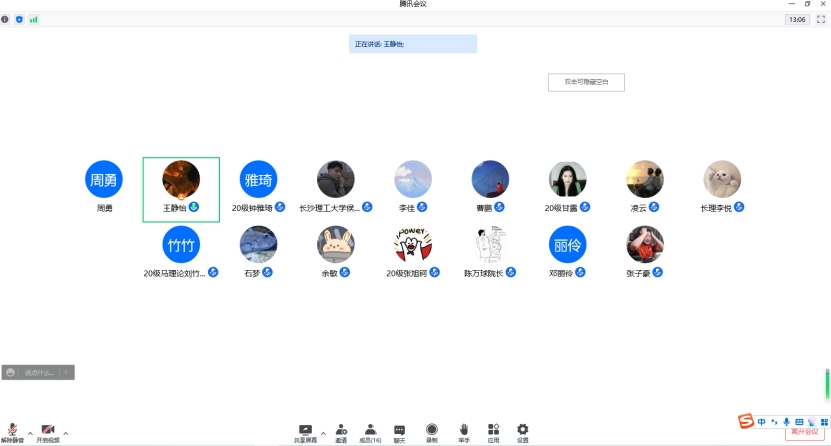Click the meeting info icon at top-left
This screenshot has width=831, height=446.
[x=5, y=19]
